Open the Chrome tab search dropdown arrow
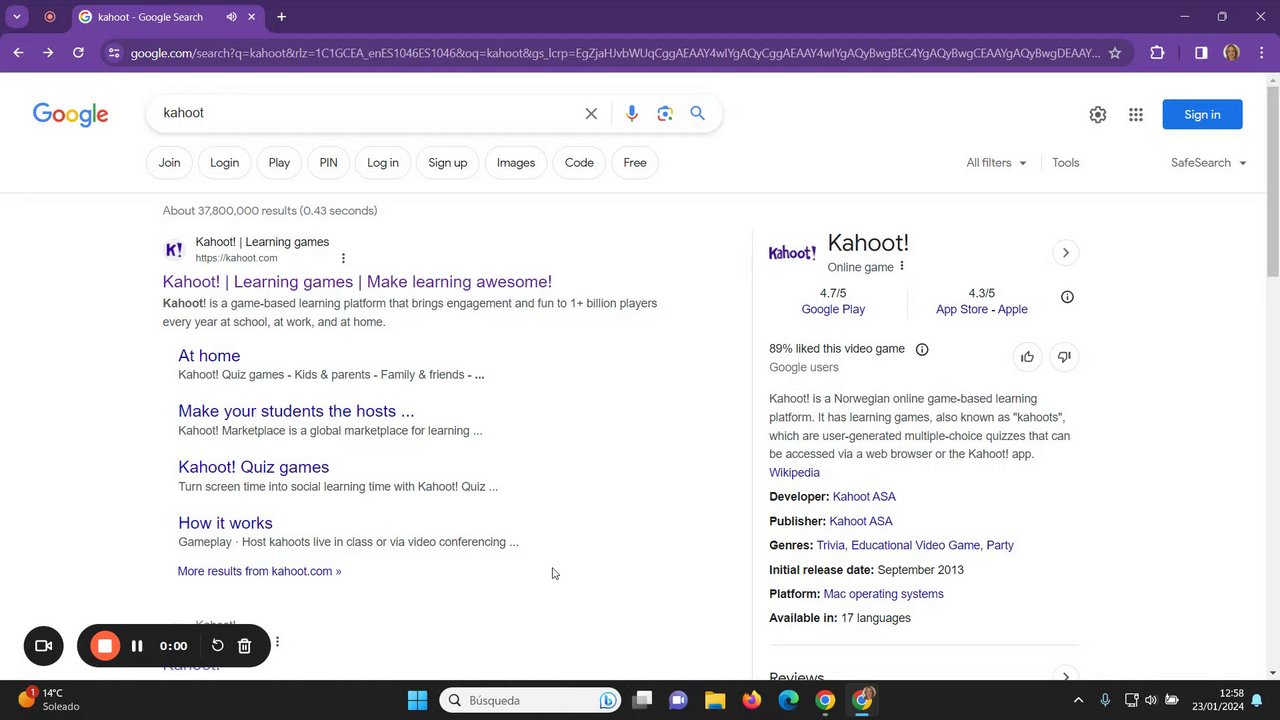Viewport: 1280px width, 720px height. click(17, 17)
